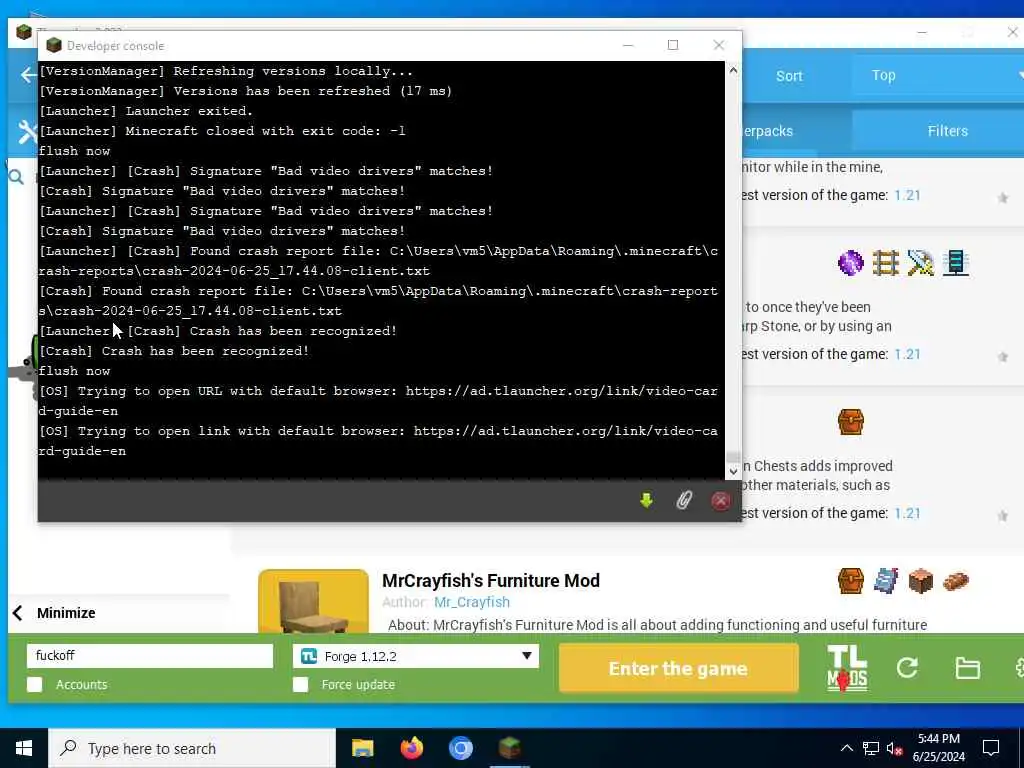Click the green download arrow in Developer console

click(x=647, y=501)
